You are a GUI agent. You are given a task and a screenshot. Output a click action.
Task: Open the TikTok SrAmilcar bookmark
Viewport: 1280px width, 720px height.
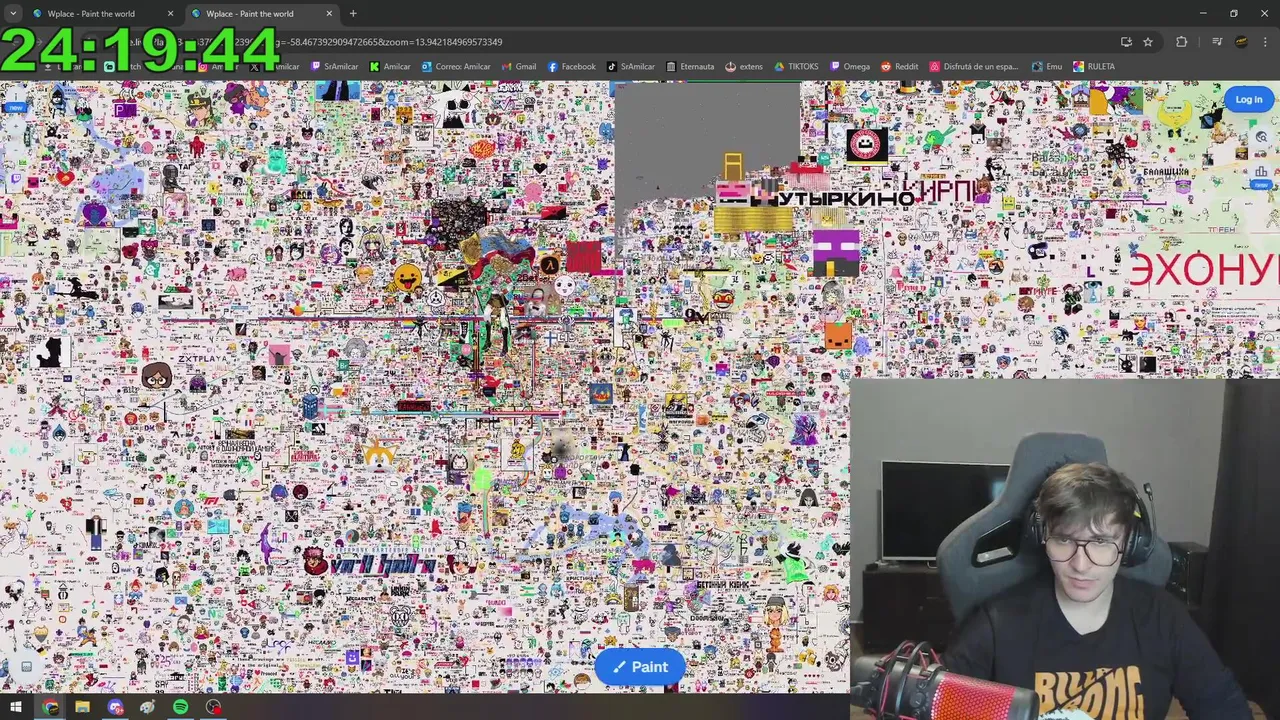pyautogui.click(x=631, y=67)
